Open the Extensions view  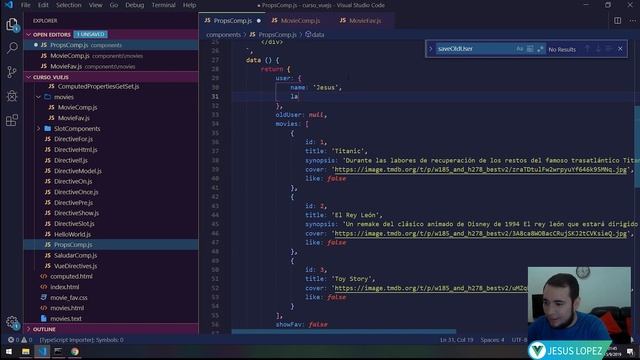click(12, 120)
